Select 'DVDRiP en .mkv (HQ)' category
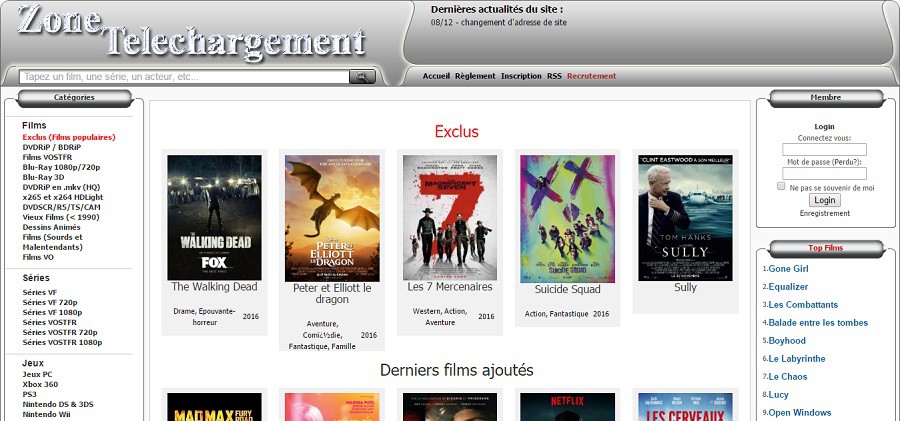This screenshot has height=421, width=900. [62, 187]
